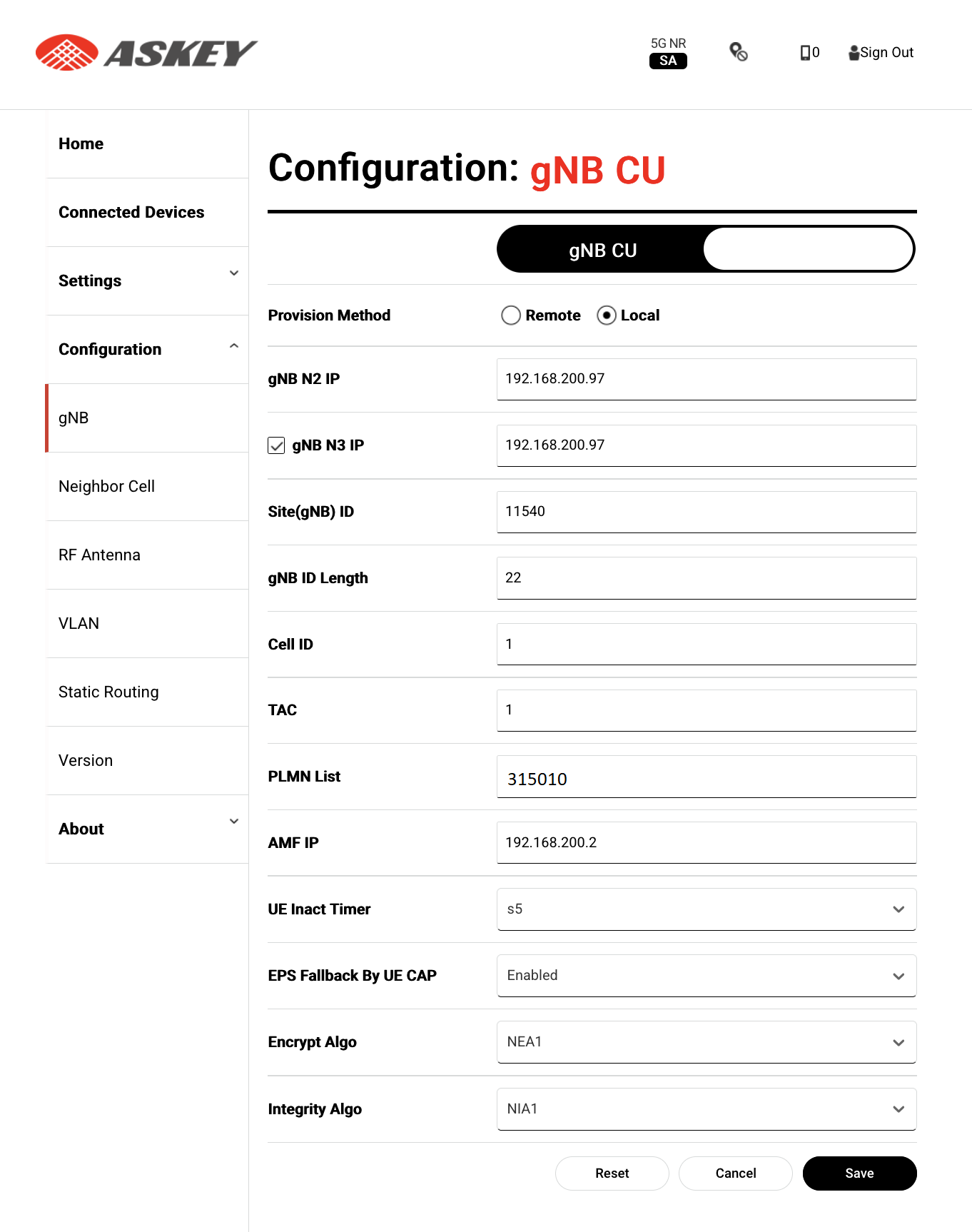Switch to the gNB CU tab
This screenshot has width=972, height=1232.
click(602, 251)
